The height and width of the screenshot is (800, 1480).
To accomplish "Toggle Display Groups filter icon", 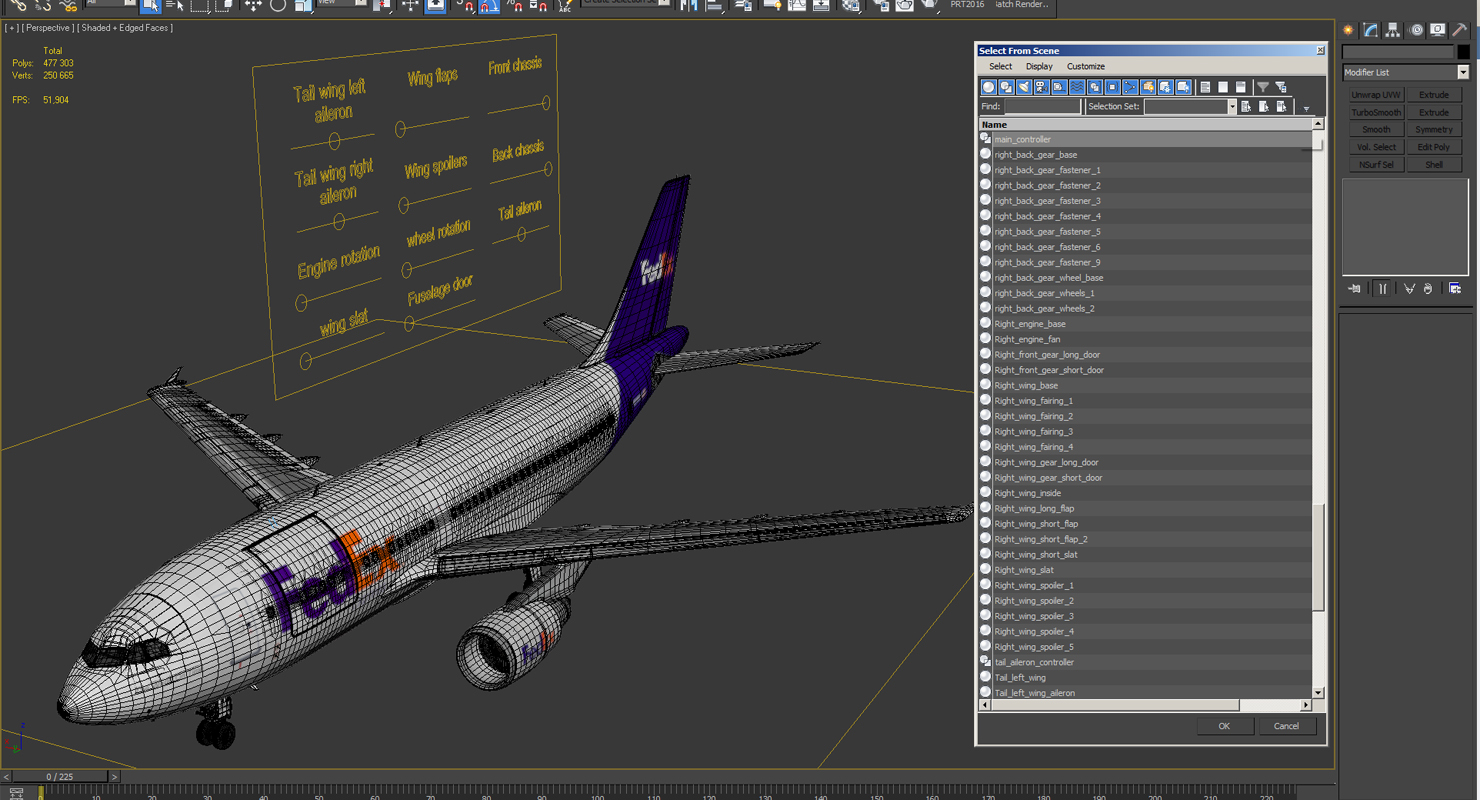I will pyautogui.click(x=1094, y=87).
